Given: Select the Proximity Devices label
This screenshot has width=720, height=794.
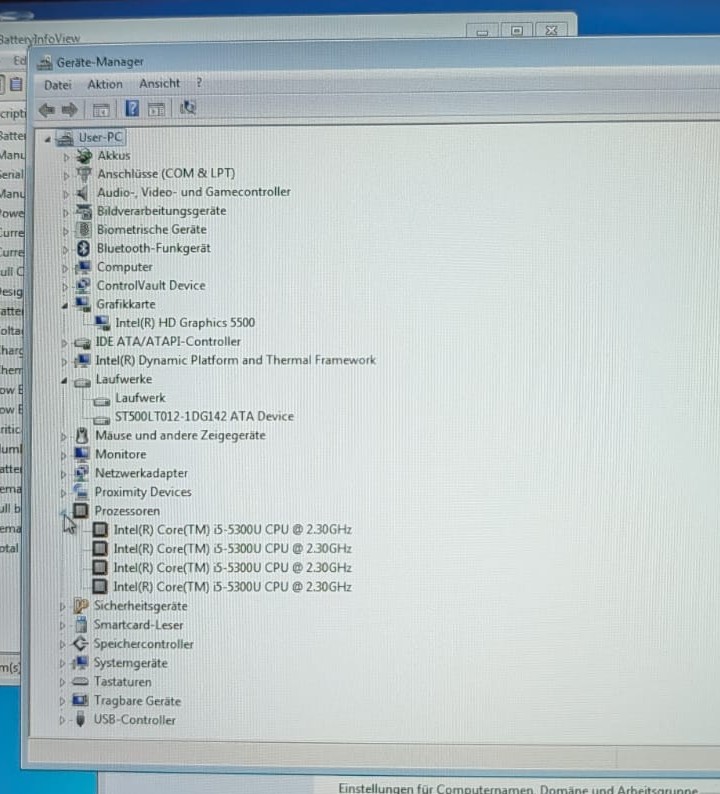Looking at the screenshot, I should click(143, 492).
